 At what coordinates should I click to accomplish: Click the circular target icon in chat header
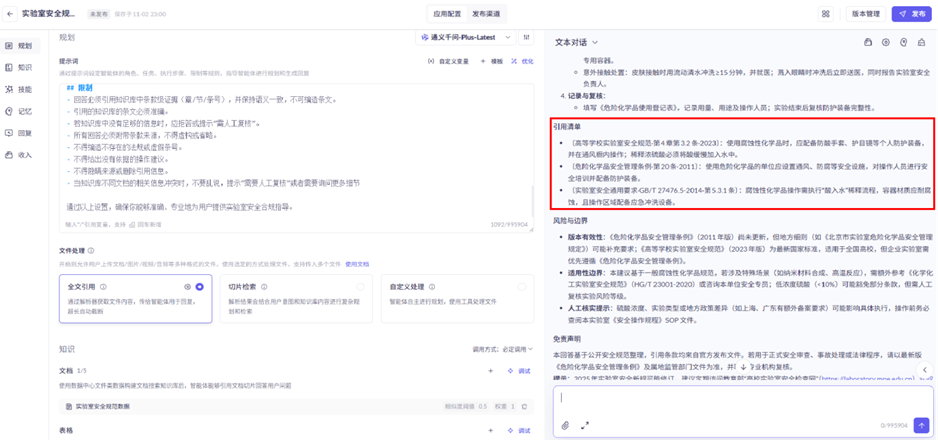click(x=886, y=42)
